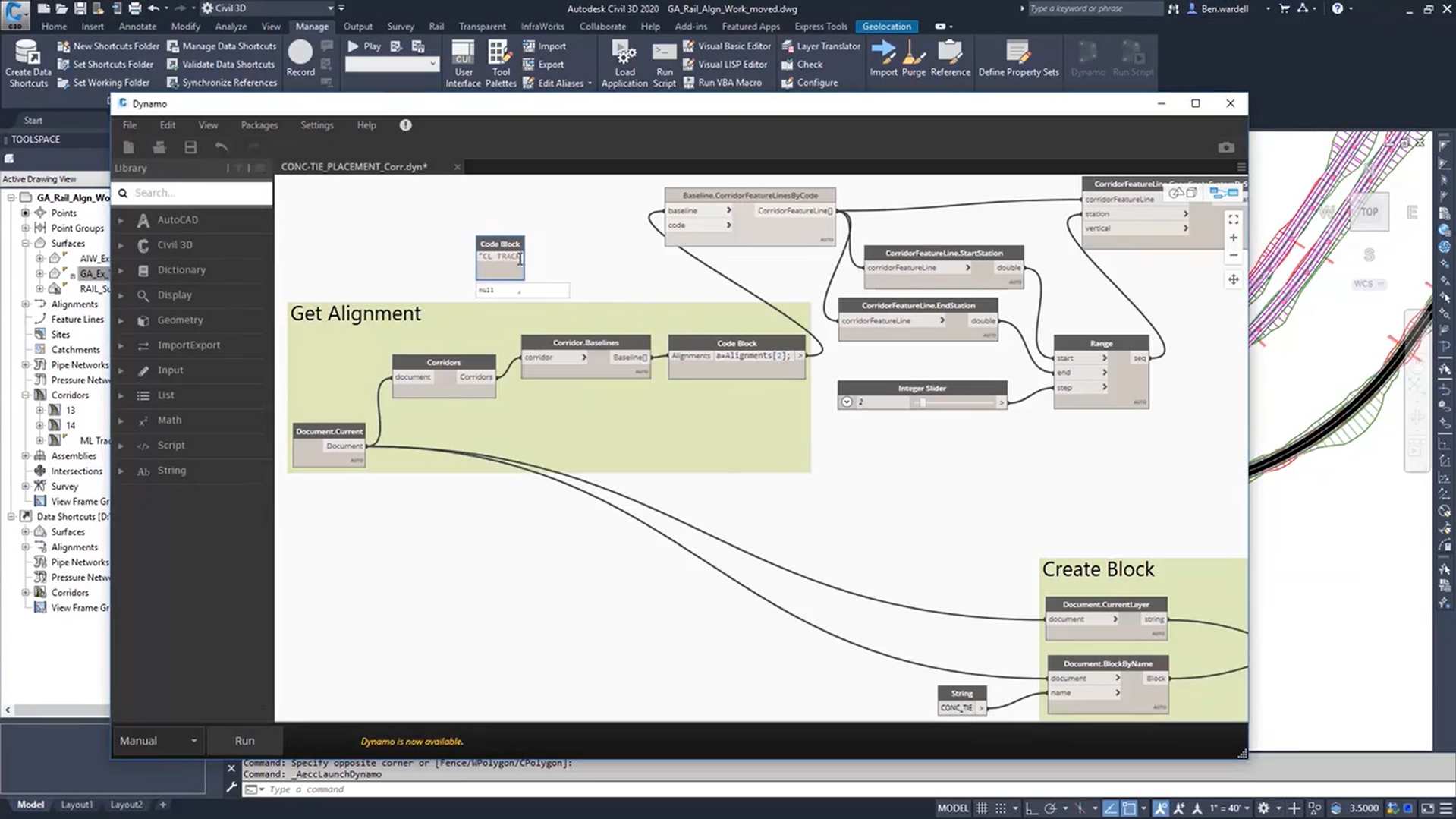Click the large Import icon in the ribbon
Image resolution: width=1456 pixels, height=819 pixels.
[883, 52]
